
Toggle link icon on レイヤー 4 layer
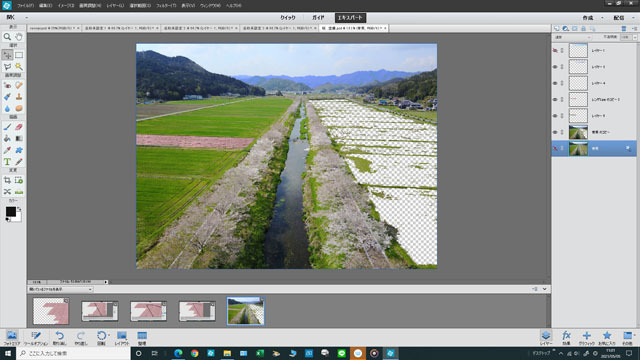click(562, 83)
